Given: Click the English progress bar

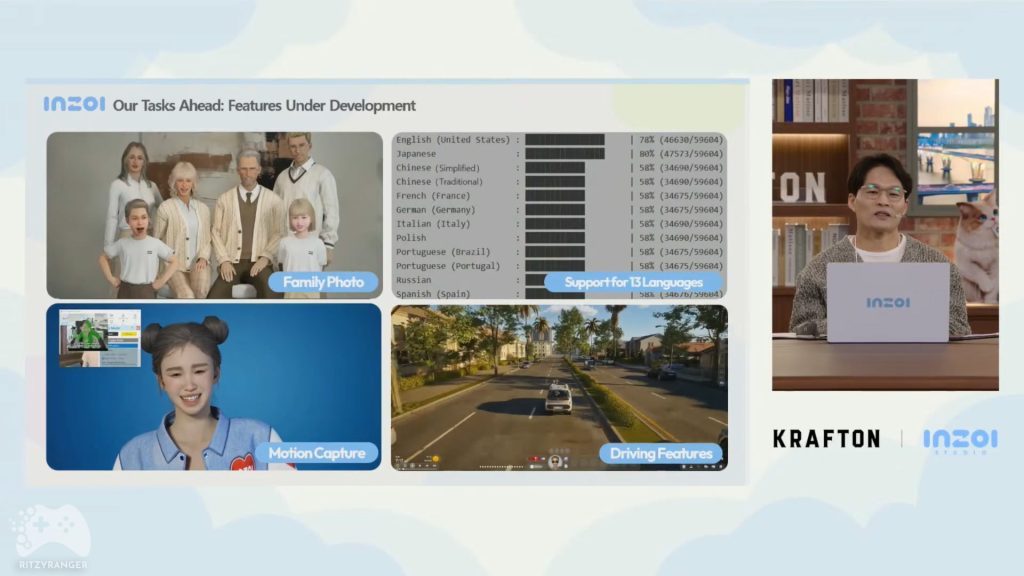Looking at the screenshot, I should click(x=565, y=140).
